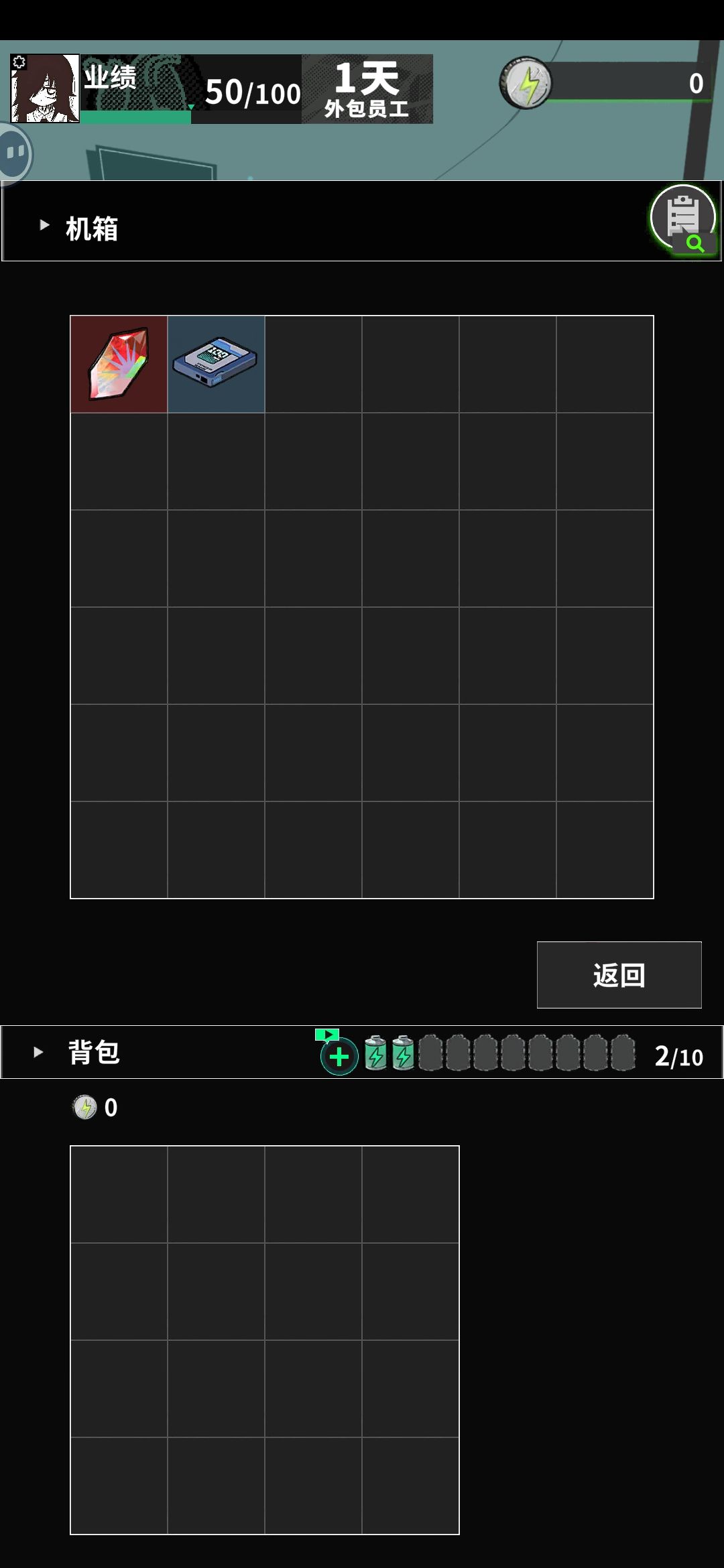Select the first empty backpack slot
The image size is (724, 1568).
click(x=119, y=1194)
